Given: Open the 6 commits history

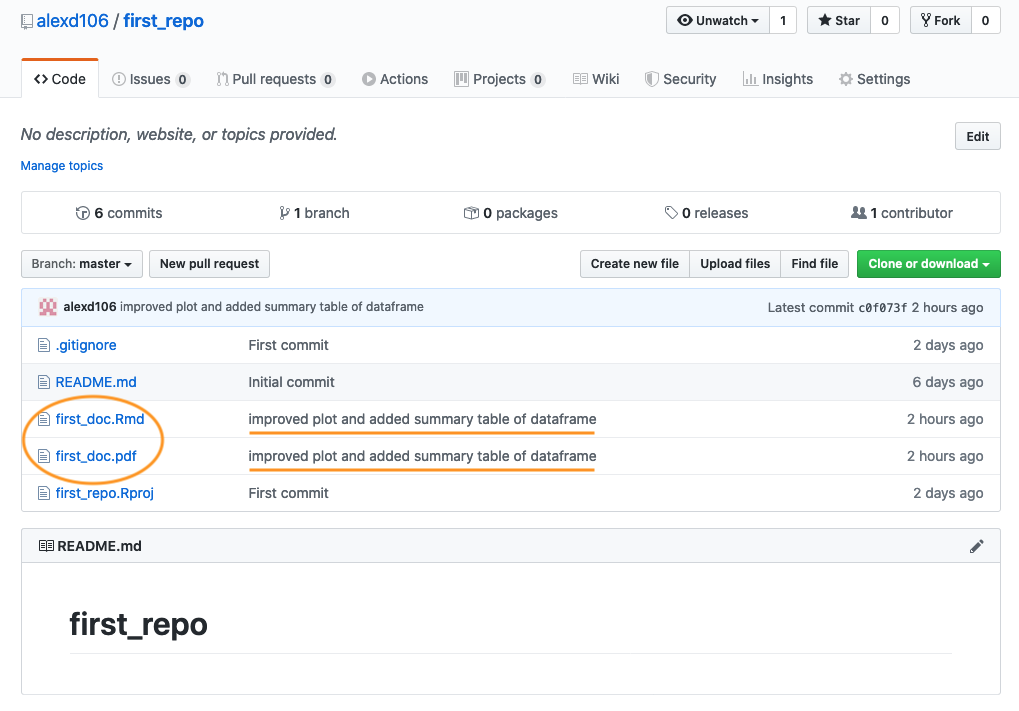Looking at the screenshot, I should (119, 213).
